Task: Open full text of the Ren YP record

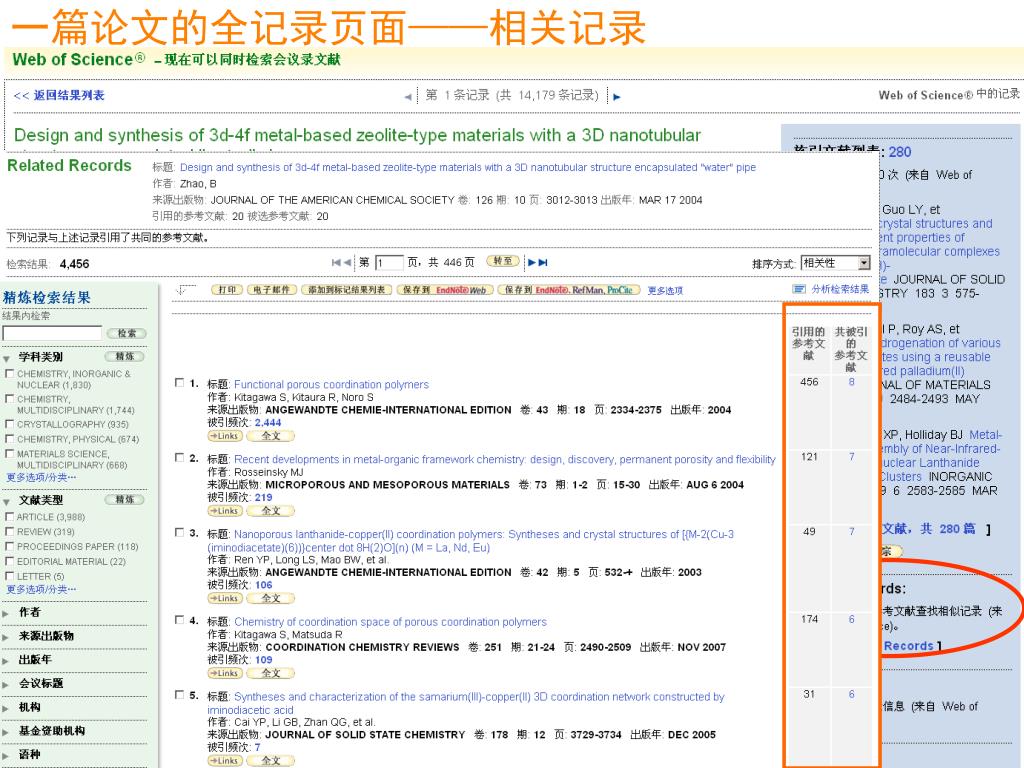Action: 270,598
